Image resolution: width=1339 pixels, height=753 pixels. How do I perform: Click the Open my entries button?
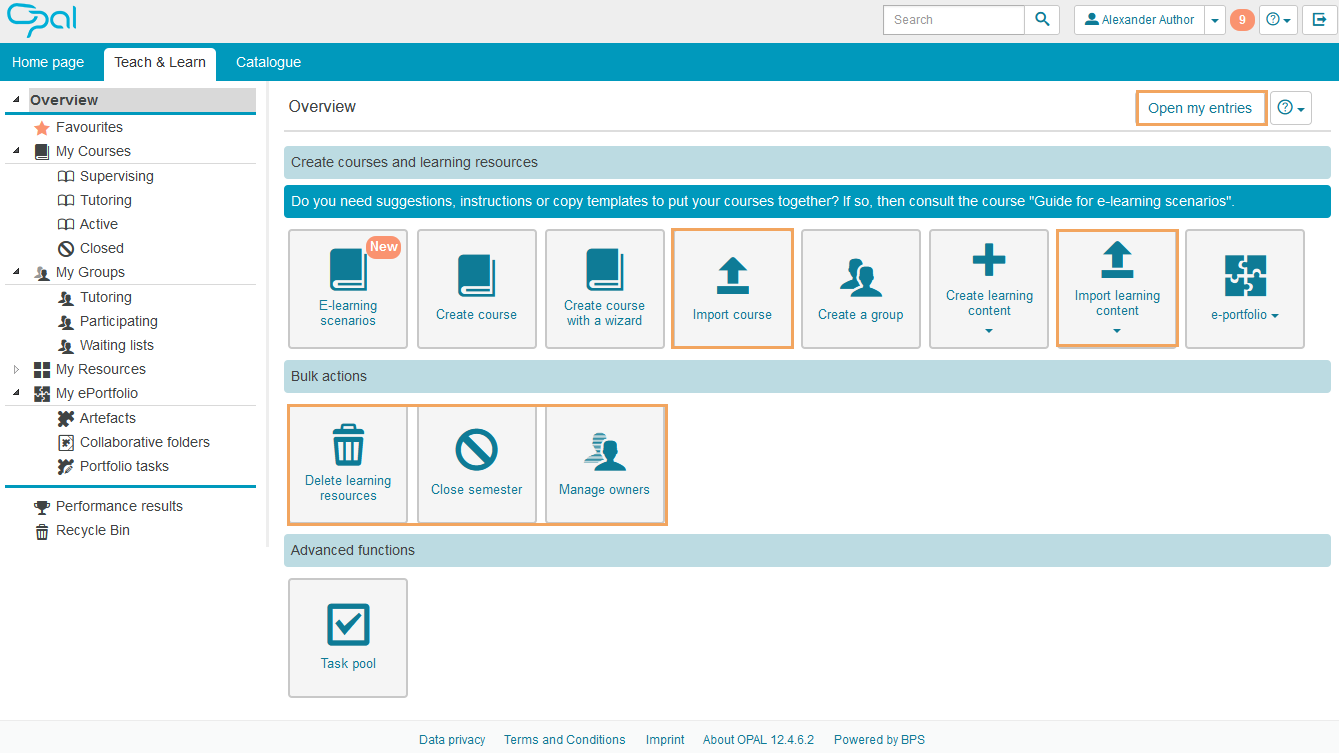pos(1200,108)
